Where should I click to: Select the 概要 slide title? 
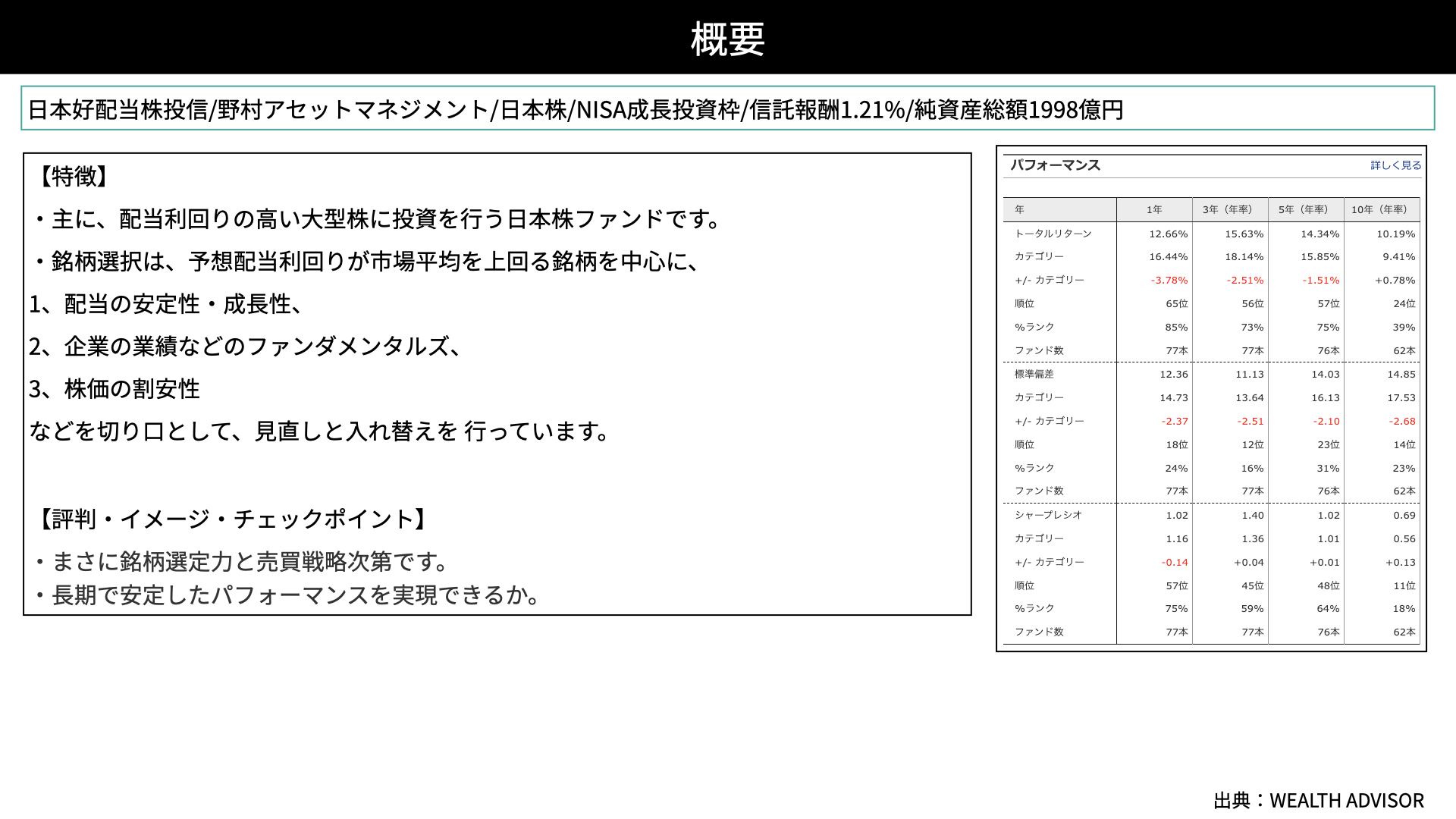(728, 38)
